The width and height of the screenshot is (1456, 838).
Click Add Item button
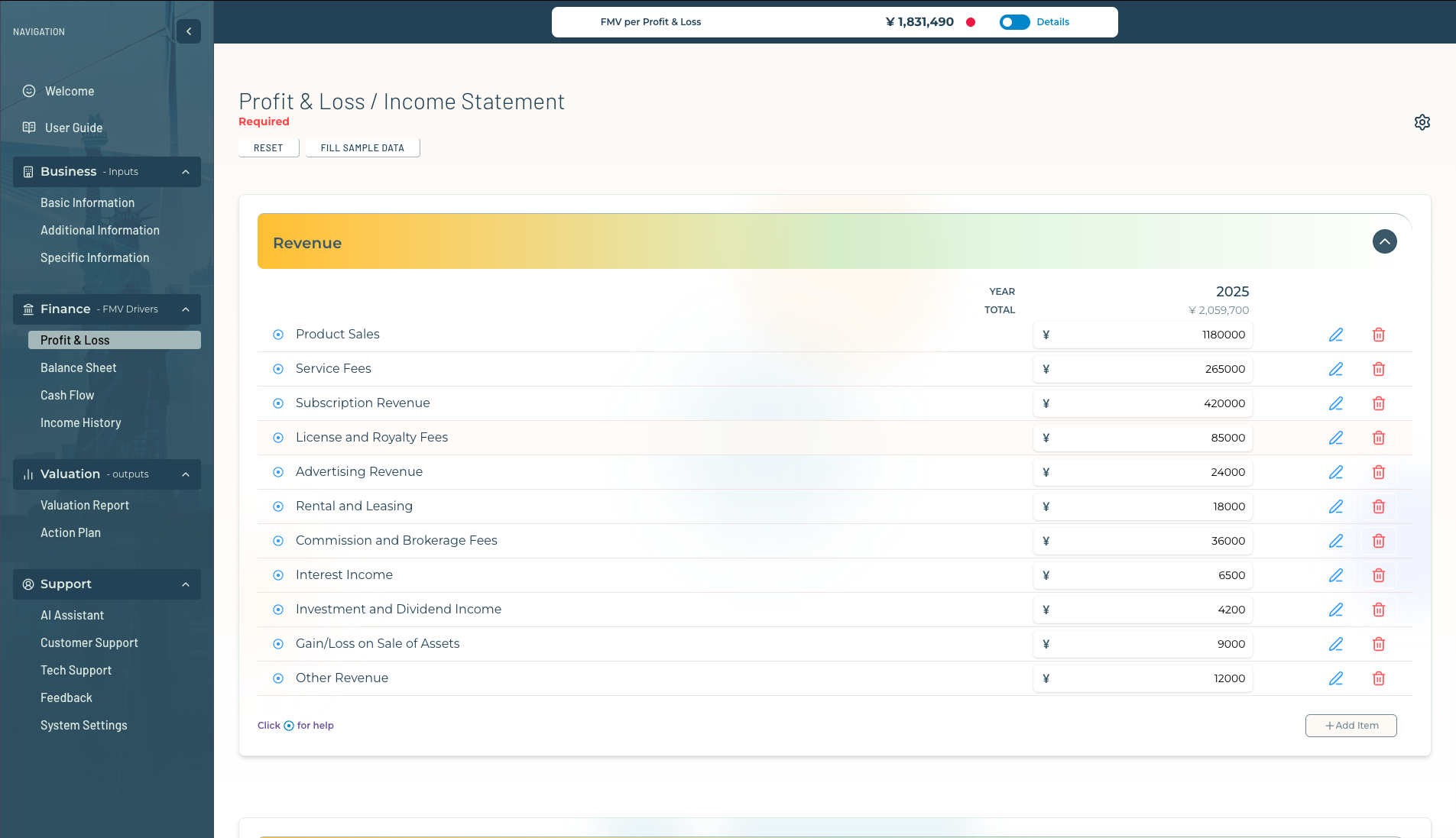click(x=1351, y=726)
